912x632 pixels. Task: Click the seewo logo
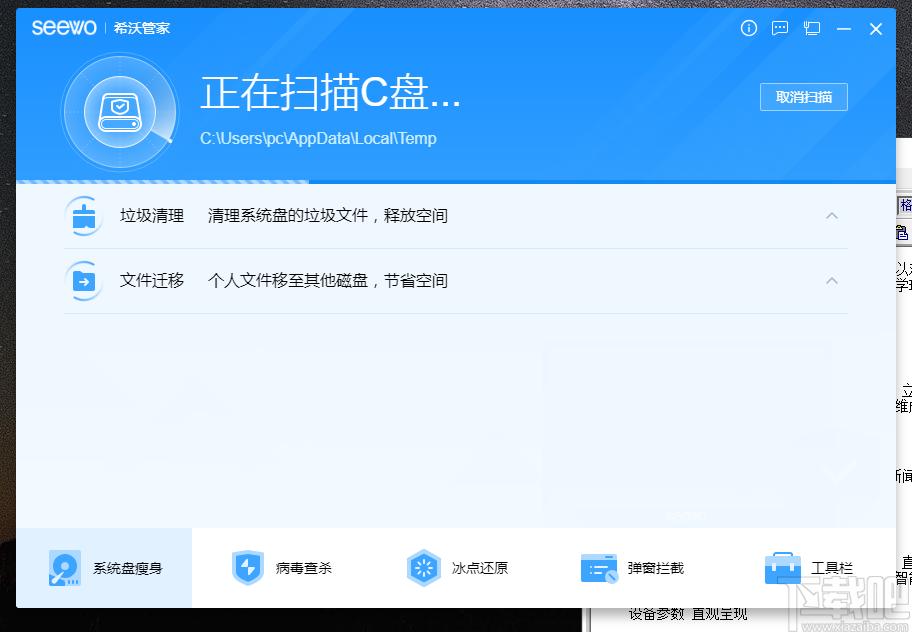[x=64, y=27]
